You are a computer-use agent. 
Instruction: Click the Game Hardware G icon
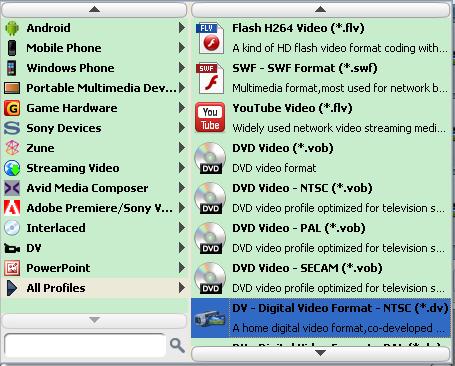tap(12, 108)
